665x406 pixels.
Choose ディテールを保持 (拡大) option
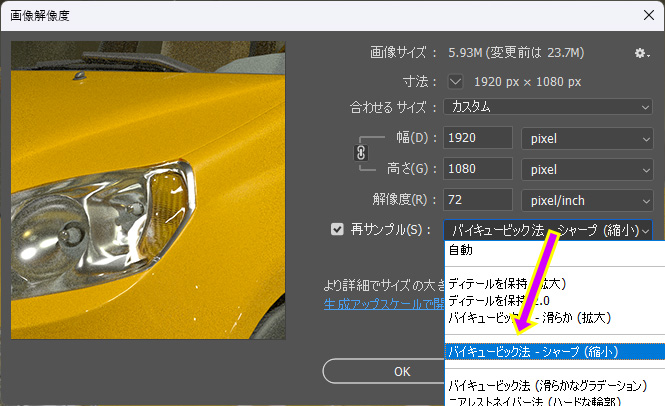tap(515, 282)
